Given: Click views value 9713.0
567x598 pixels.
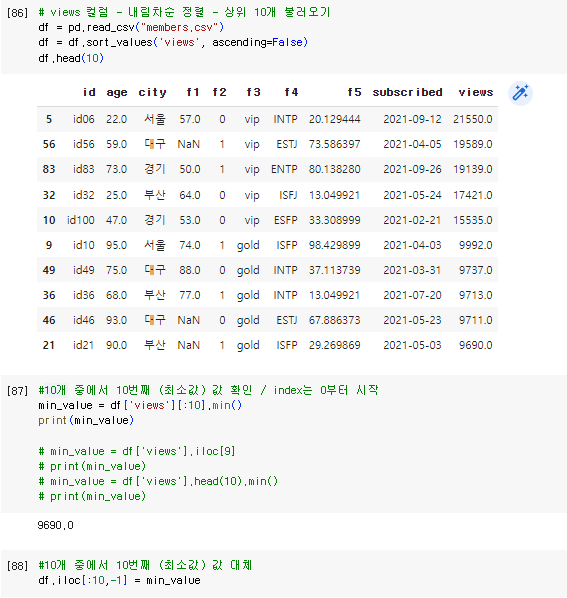Looking at the screenshot, I should click(x=475, y=295).
